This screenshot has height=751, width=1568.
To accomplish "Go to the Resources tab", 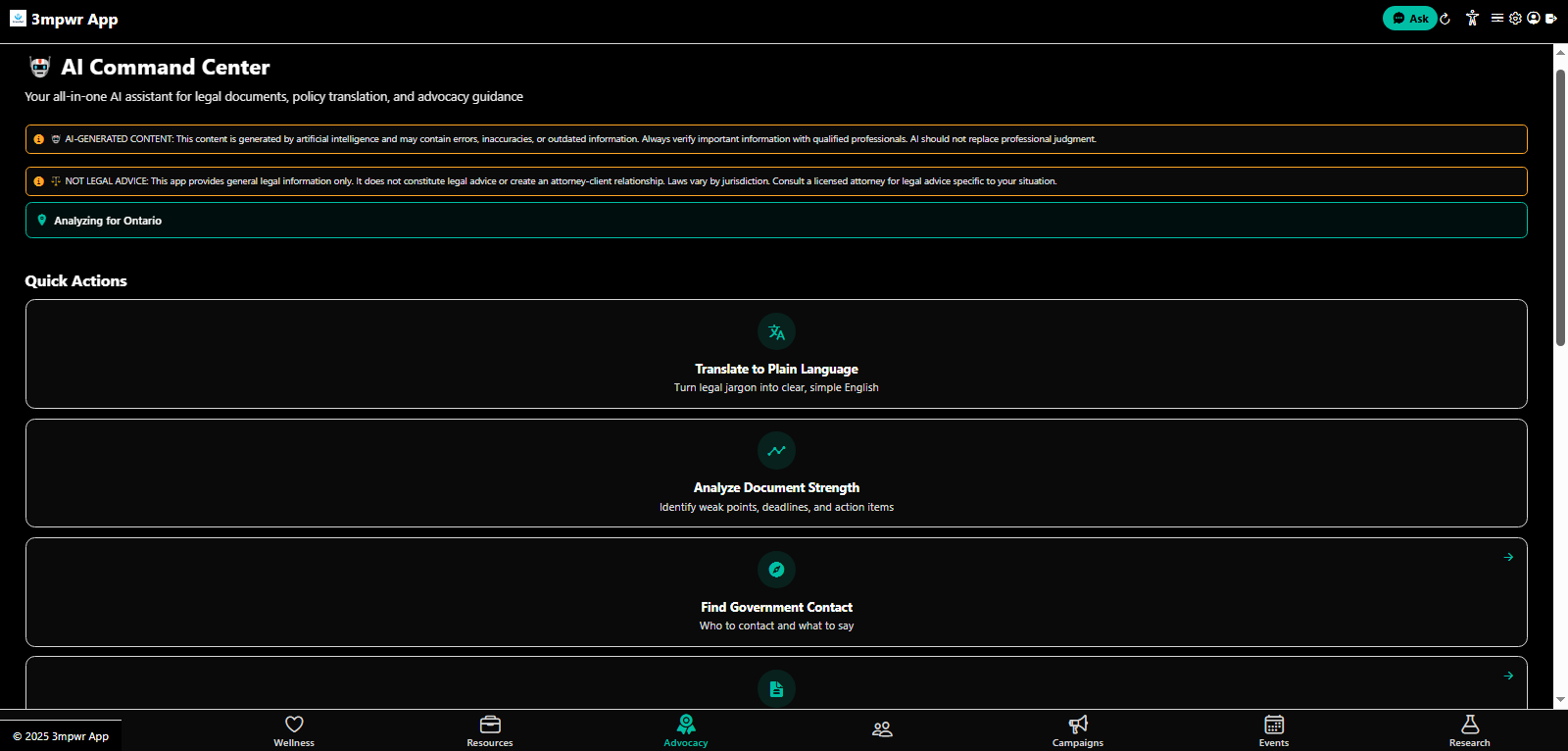I will coord(490,730).
